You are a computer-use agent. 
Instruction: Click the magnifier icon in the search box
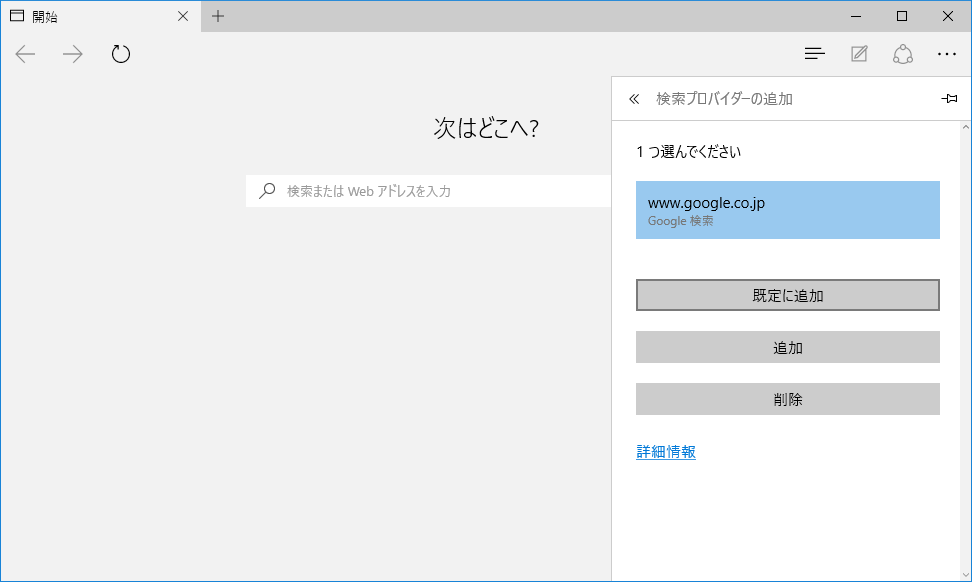267,191
